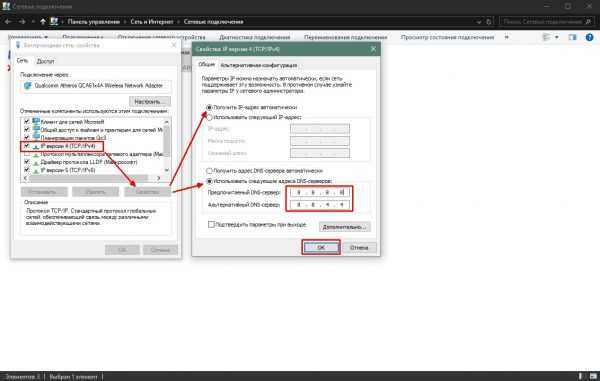Image resolution: width=600 pixels, height=381 pixels.
Task: Uncheck the IP version 6 (TCP/IPv6) checkbox
Action: pos(26,170)
